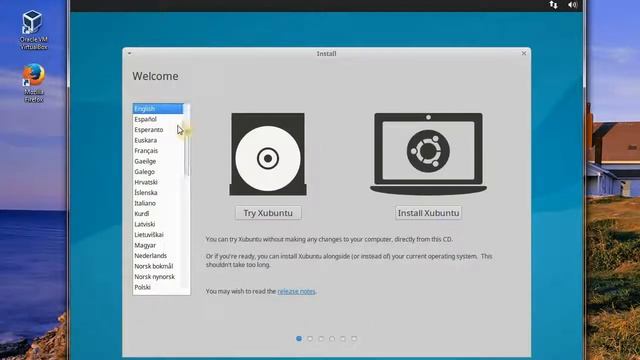Viewport: 640px width, 360px height.
Task: Click the laptop with Ubuntu logo illustration
Action: (x=428, y=154)
